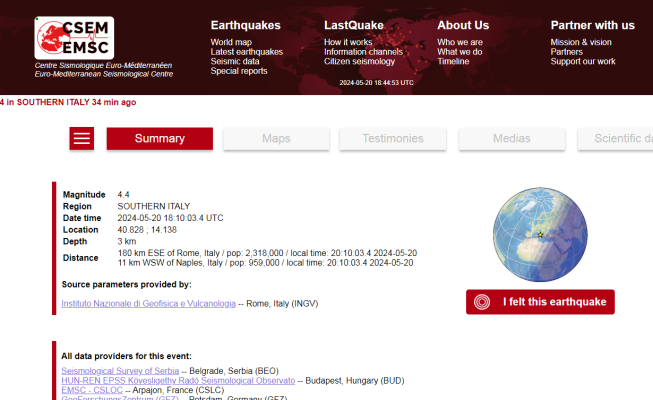653x400 pixels.
Task: Click the Support our work link
Action: point(583,62)
